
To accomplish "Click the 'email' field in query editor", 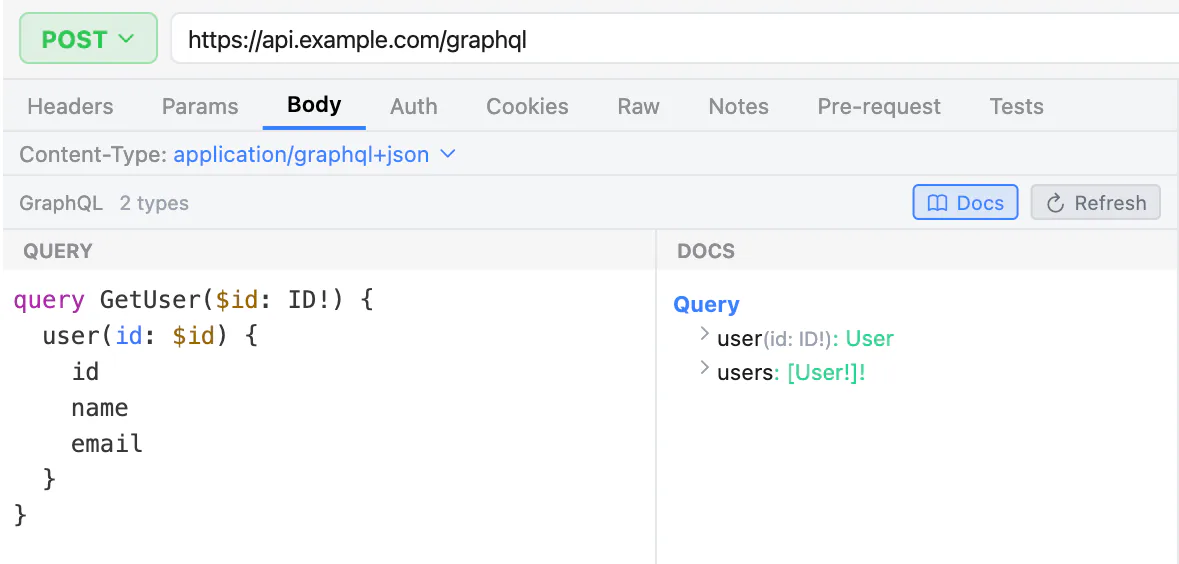I will pyautogui.click(x=107, y=444).
